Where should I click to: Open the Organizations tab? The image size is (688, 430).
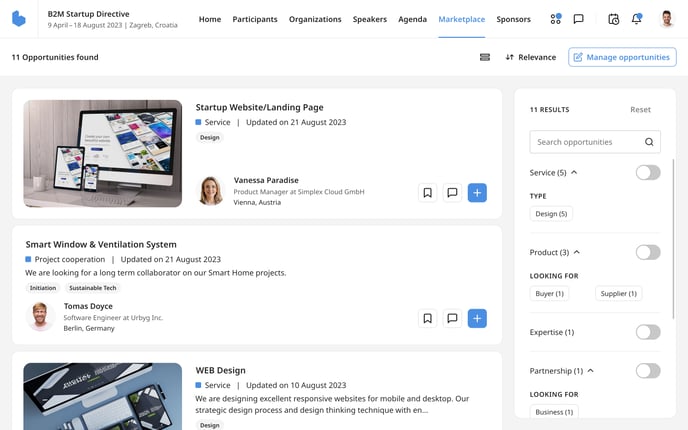pyautogui.click(x=315, y=19)
